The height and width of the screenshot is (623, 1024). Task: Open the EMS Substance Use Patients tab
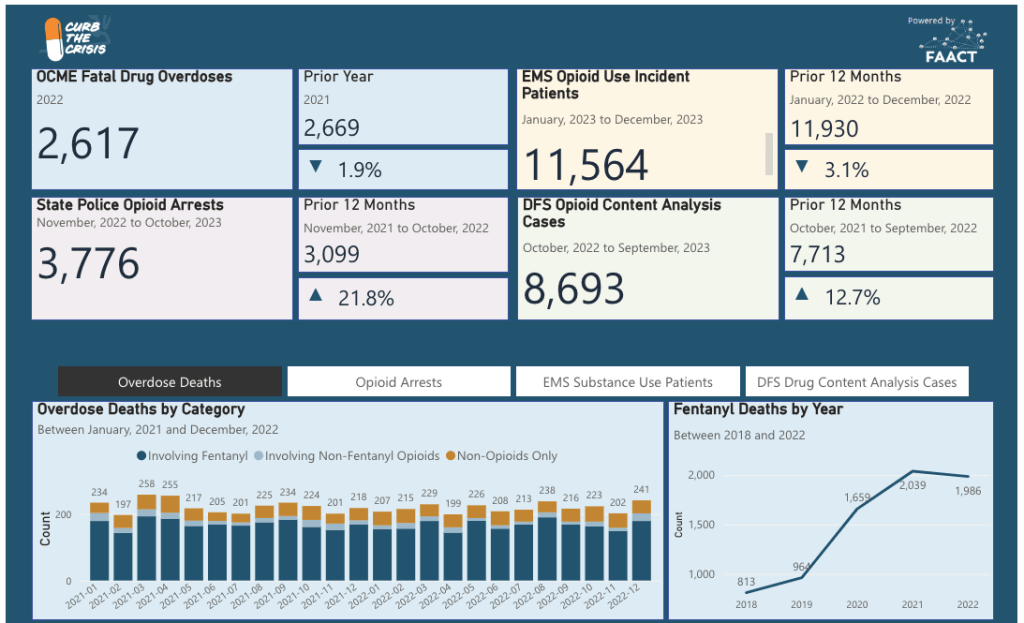(627, 382)
